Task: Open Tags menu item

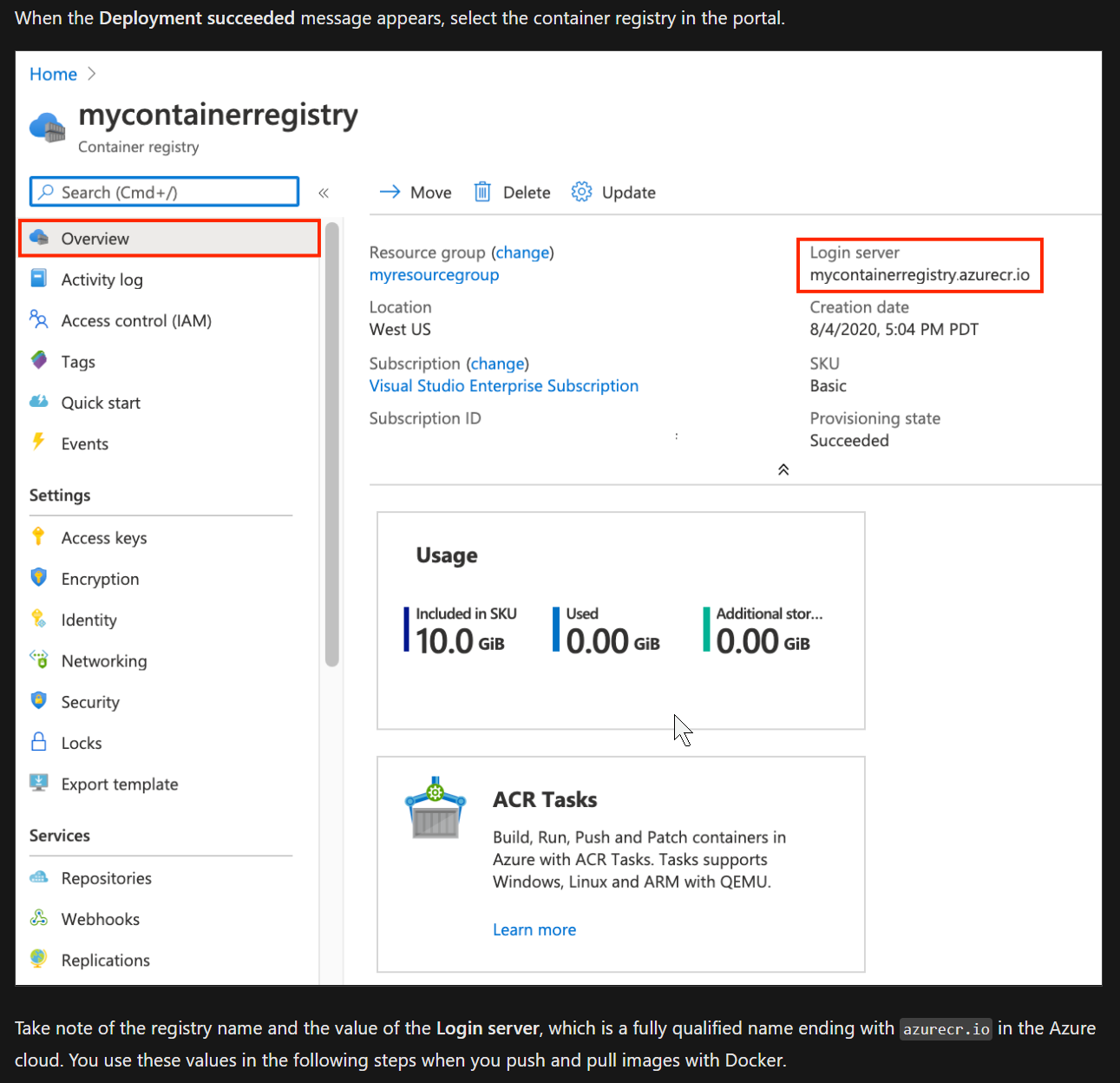Action: tap(78, 362)
